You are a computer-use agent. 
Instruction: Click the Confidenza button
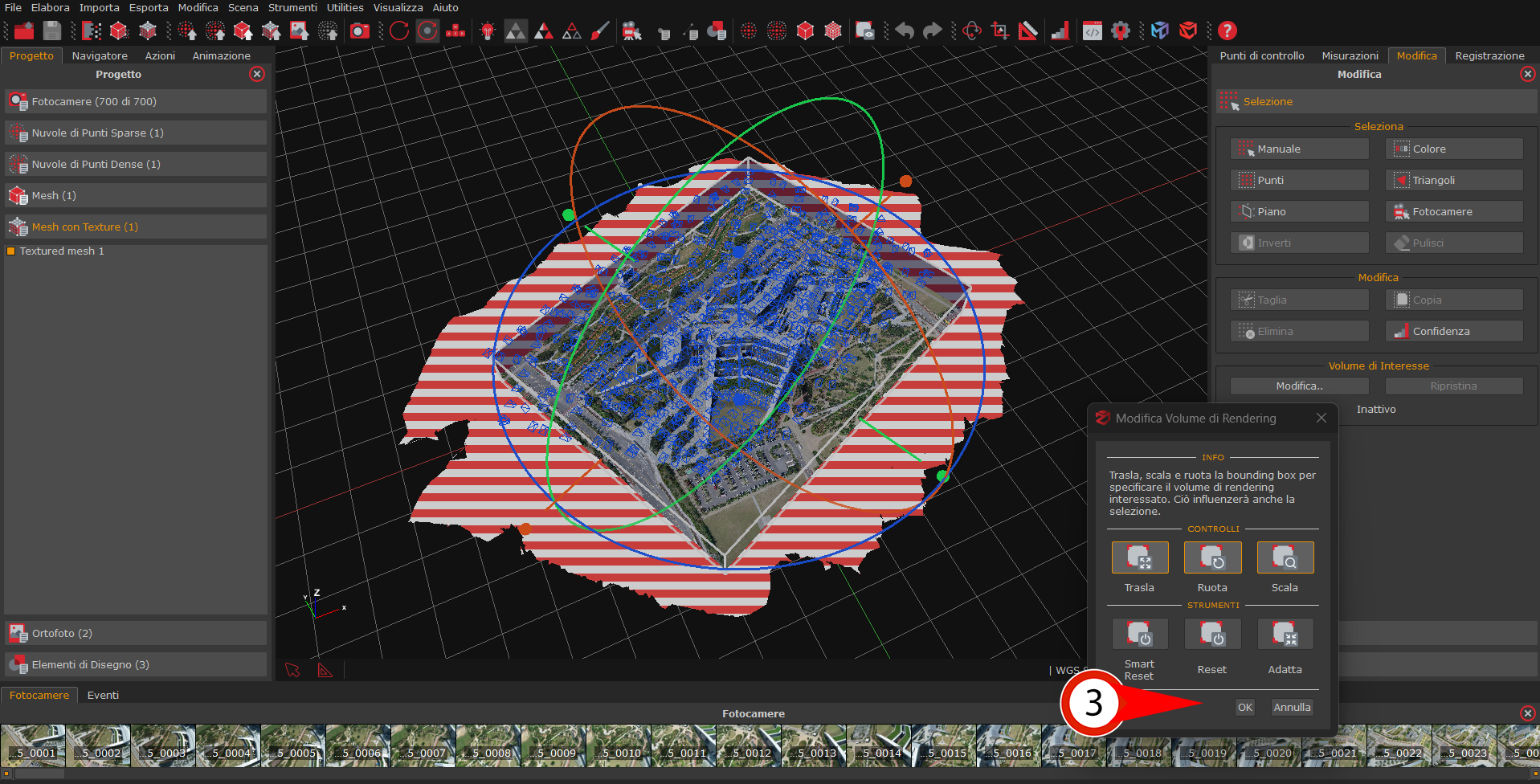coord(1454,332)
